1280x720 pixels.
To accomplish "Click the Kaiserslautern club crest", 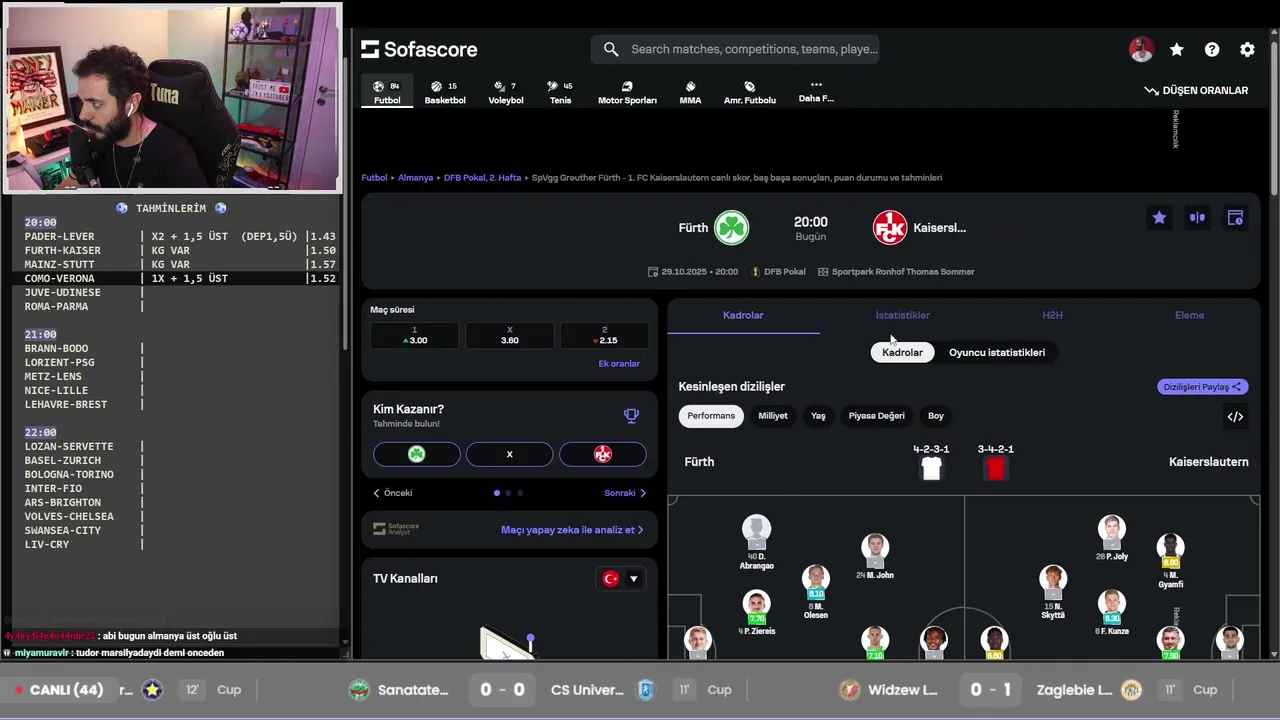I will coord(890,228).
